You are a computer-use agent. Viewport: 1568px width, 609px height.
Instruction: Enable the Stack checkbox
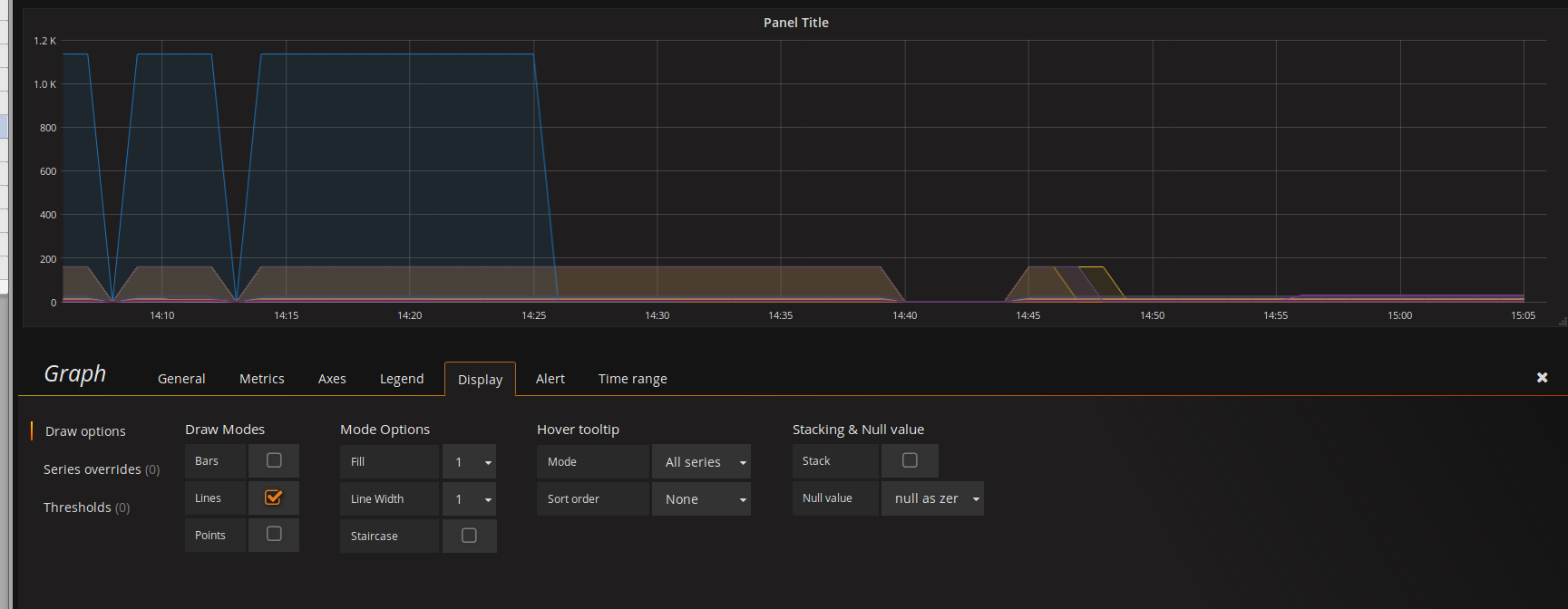point(910,460)
